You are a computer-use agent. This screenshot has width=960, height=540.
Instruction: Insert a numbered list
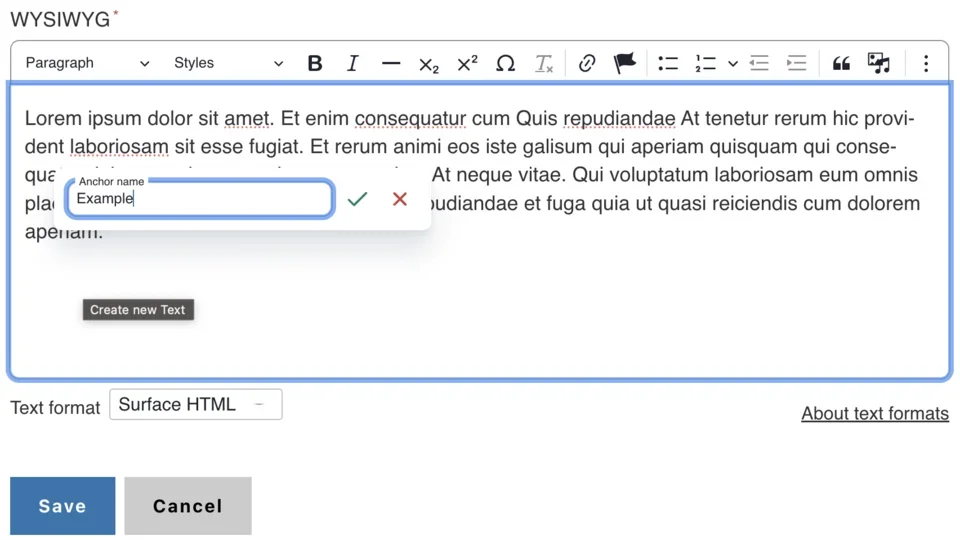pos(706,63)
